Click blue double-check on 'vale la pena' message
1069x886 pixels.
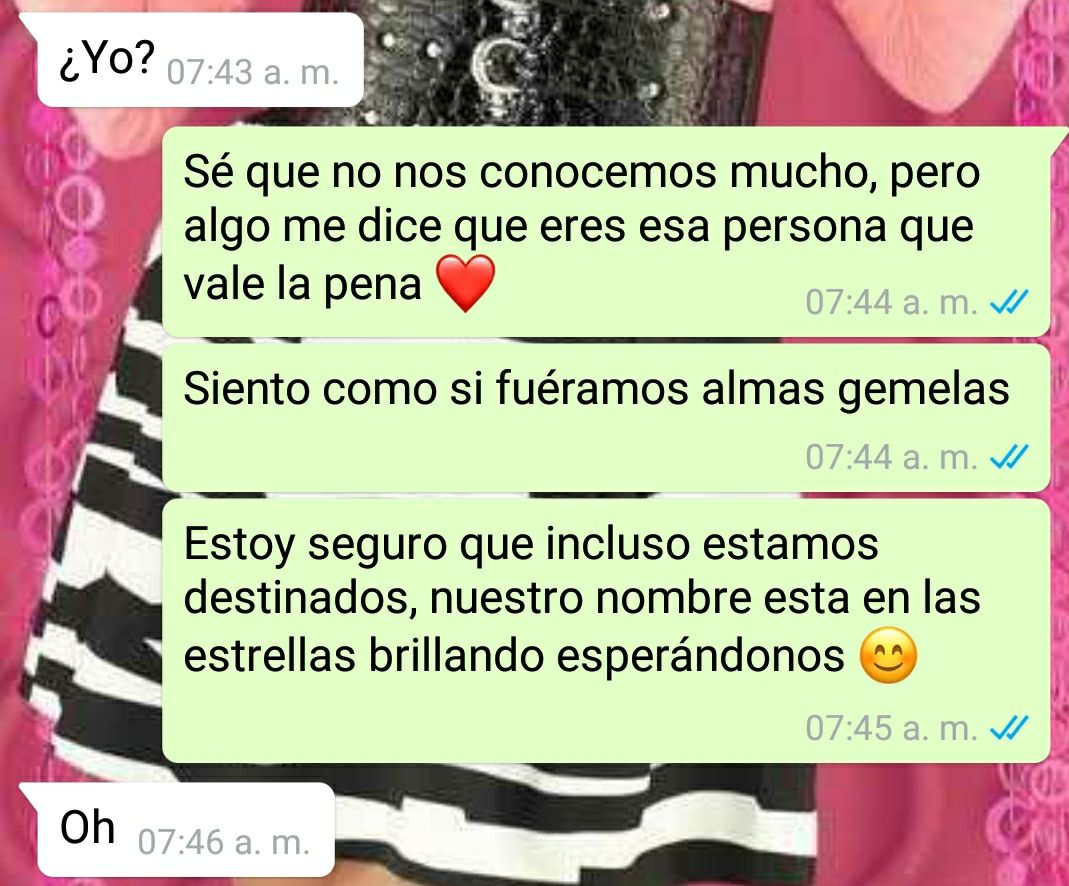1009,302
